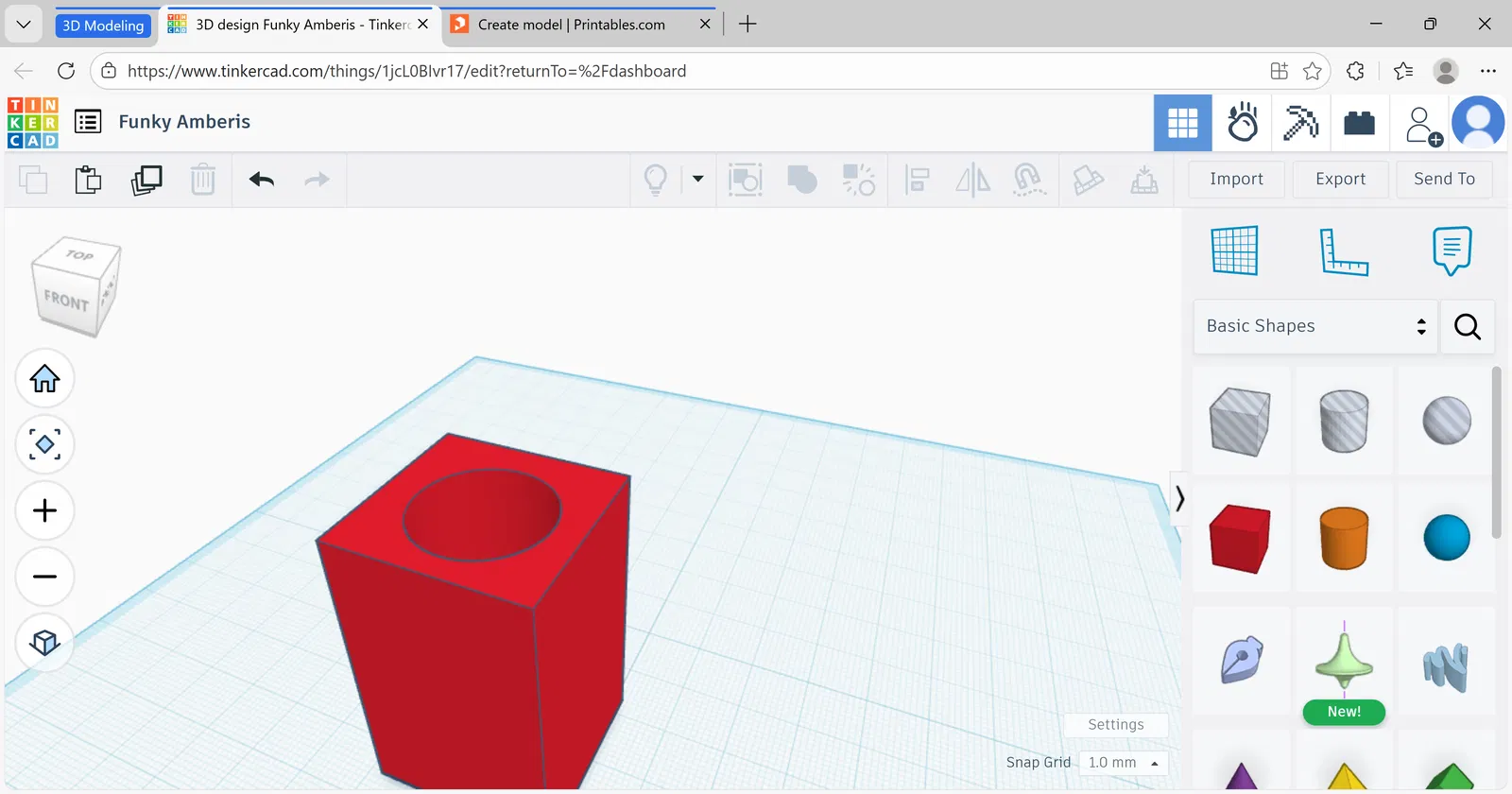Bookmark this page with star icon
Image resolution: width=1512 pixels, height=794 pixels.
[x=1313, y=71]
